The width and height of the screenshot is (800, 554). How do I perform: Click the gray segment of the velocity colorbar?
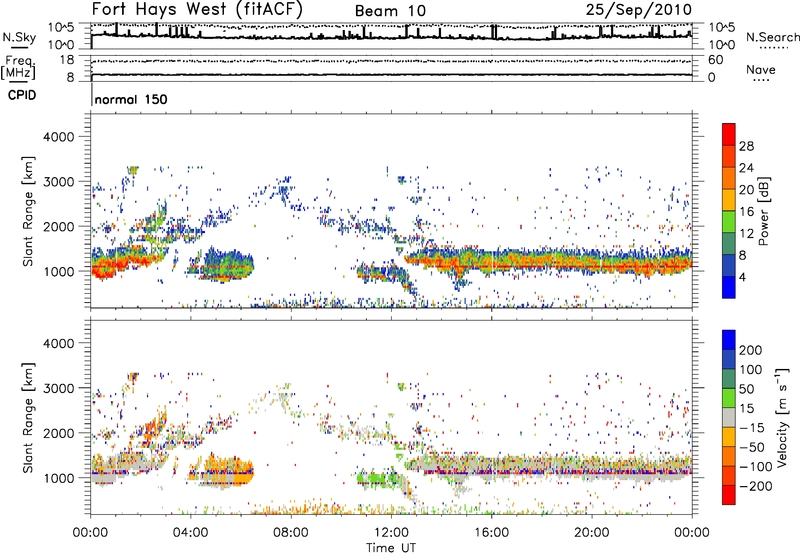pyautogui.click(x=729, y=418)
